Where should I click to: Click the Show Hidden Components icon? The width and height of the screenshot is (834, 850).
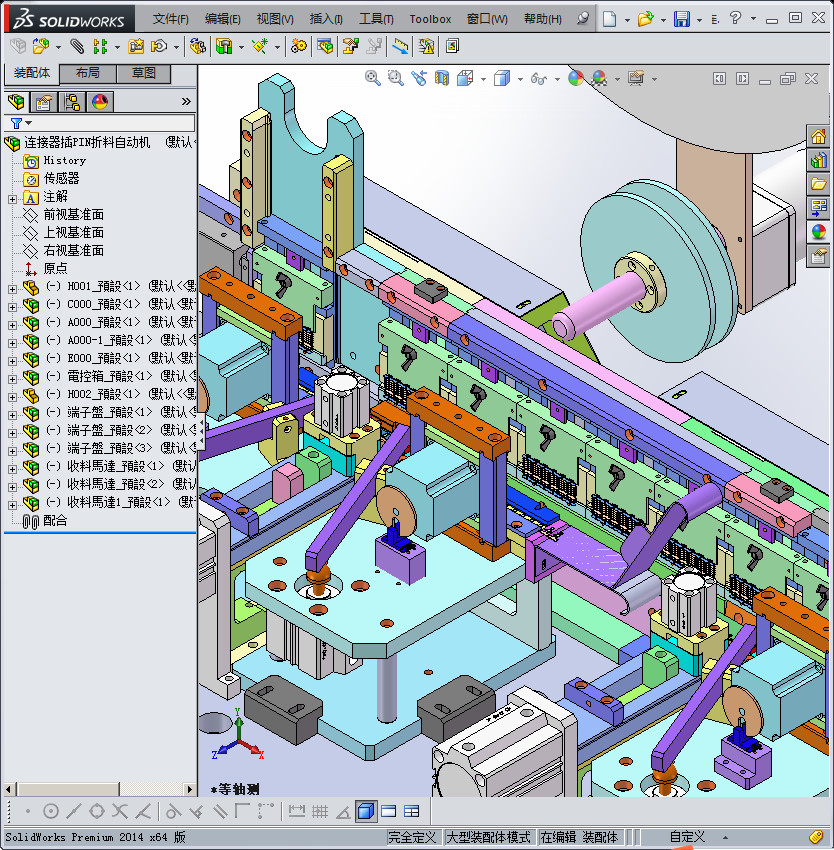pyautogui.click(x=197, y=47)
